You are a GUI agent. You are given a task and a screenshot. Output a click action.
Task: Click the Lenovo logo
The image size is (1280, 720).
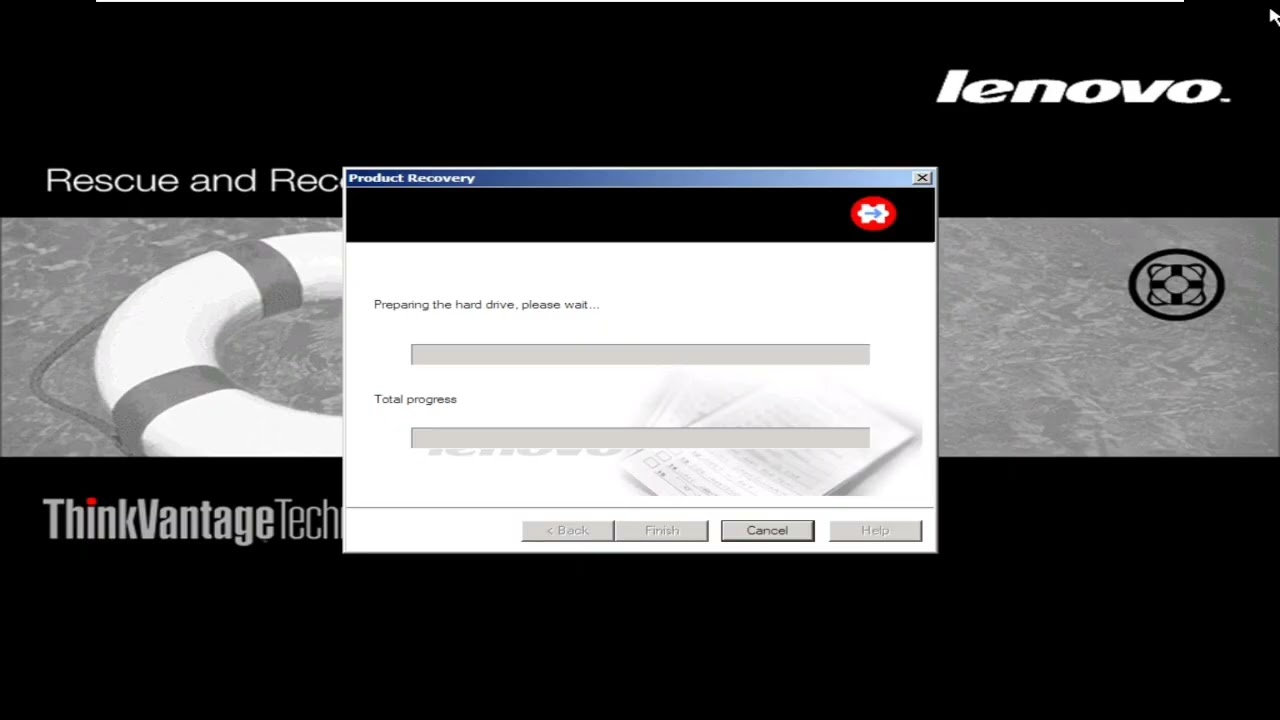pyautogui.click(x=1082, y=87)
